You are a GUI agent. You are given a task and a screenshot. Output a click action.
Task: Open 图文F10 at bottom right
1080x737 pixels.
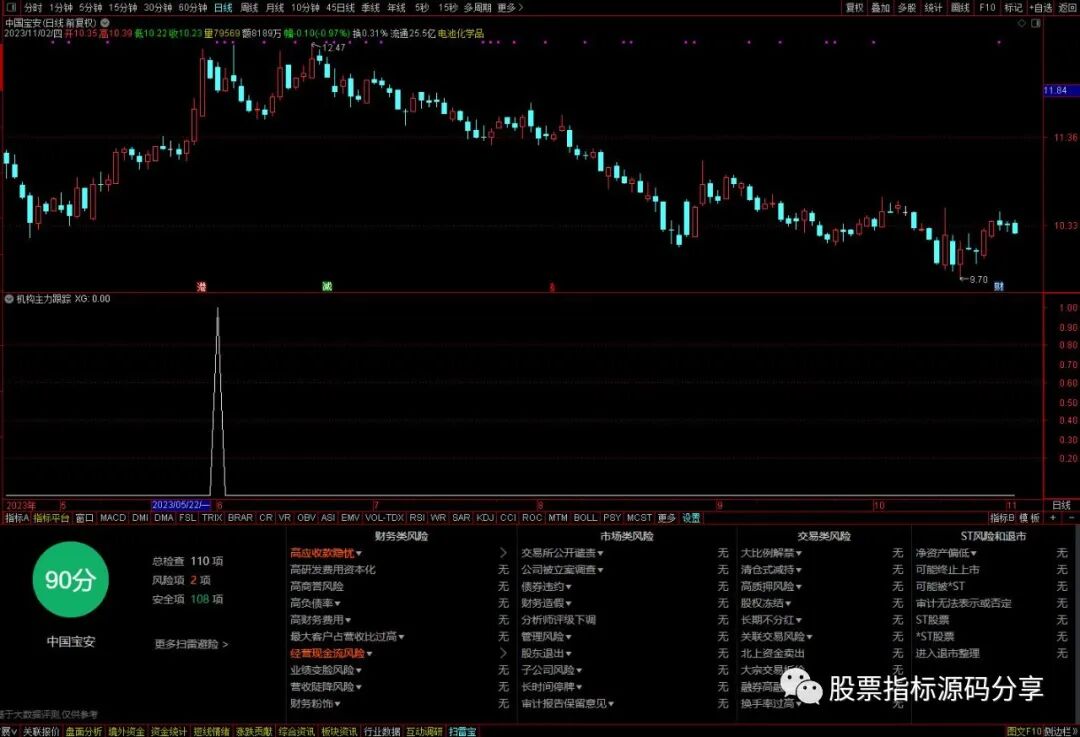(1024, 731)
